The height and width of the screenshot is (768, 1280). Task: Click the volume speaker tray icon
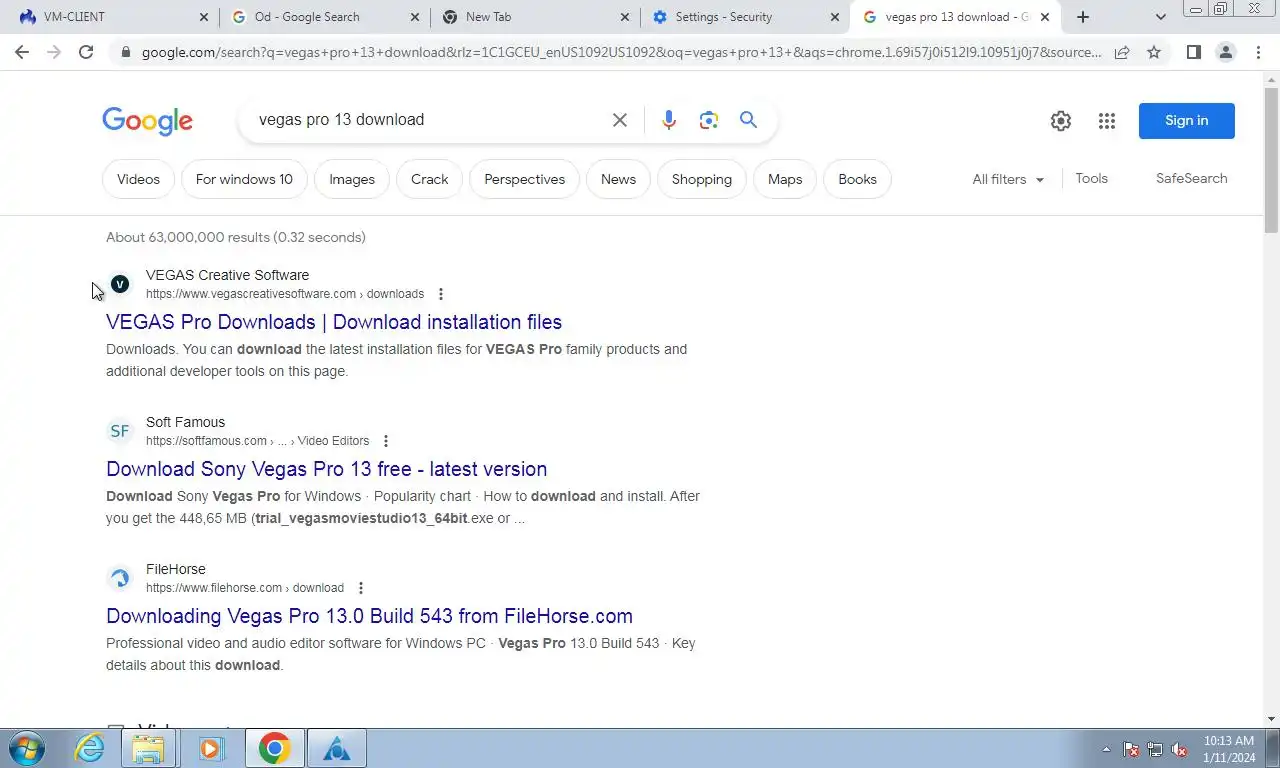point(1179,749)
